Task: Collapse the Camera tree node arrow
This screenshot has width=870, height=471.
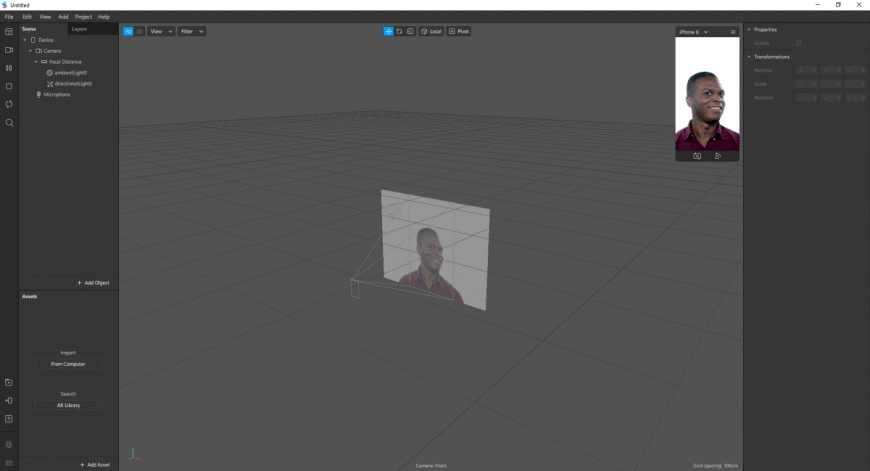Action: pos(31,51)
